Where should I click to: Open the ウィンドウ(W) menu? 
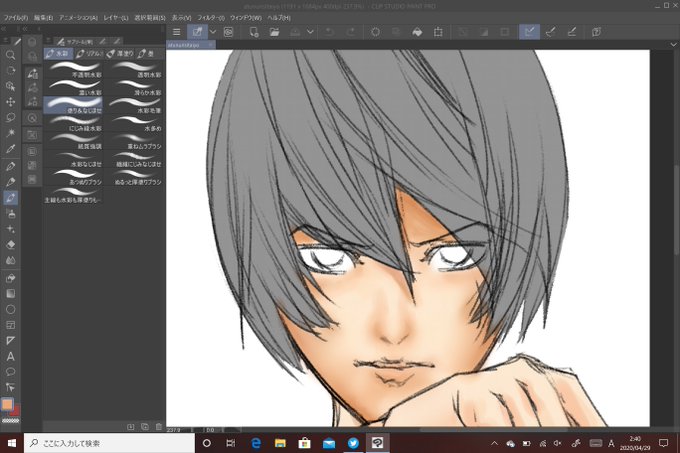[x=245, y=18]
